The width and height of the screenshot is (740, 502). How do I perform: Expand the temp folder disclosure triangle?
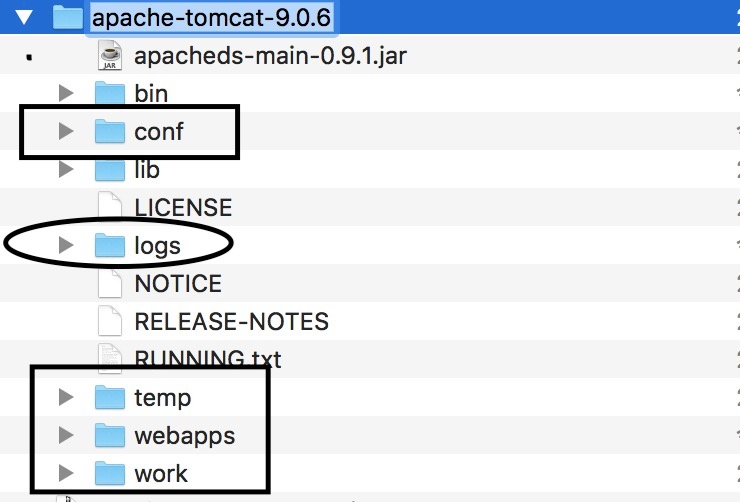[66, 397]
